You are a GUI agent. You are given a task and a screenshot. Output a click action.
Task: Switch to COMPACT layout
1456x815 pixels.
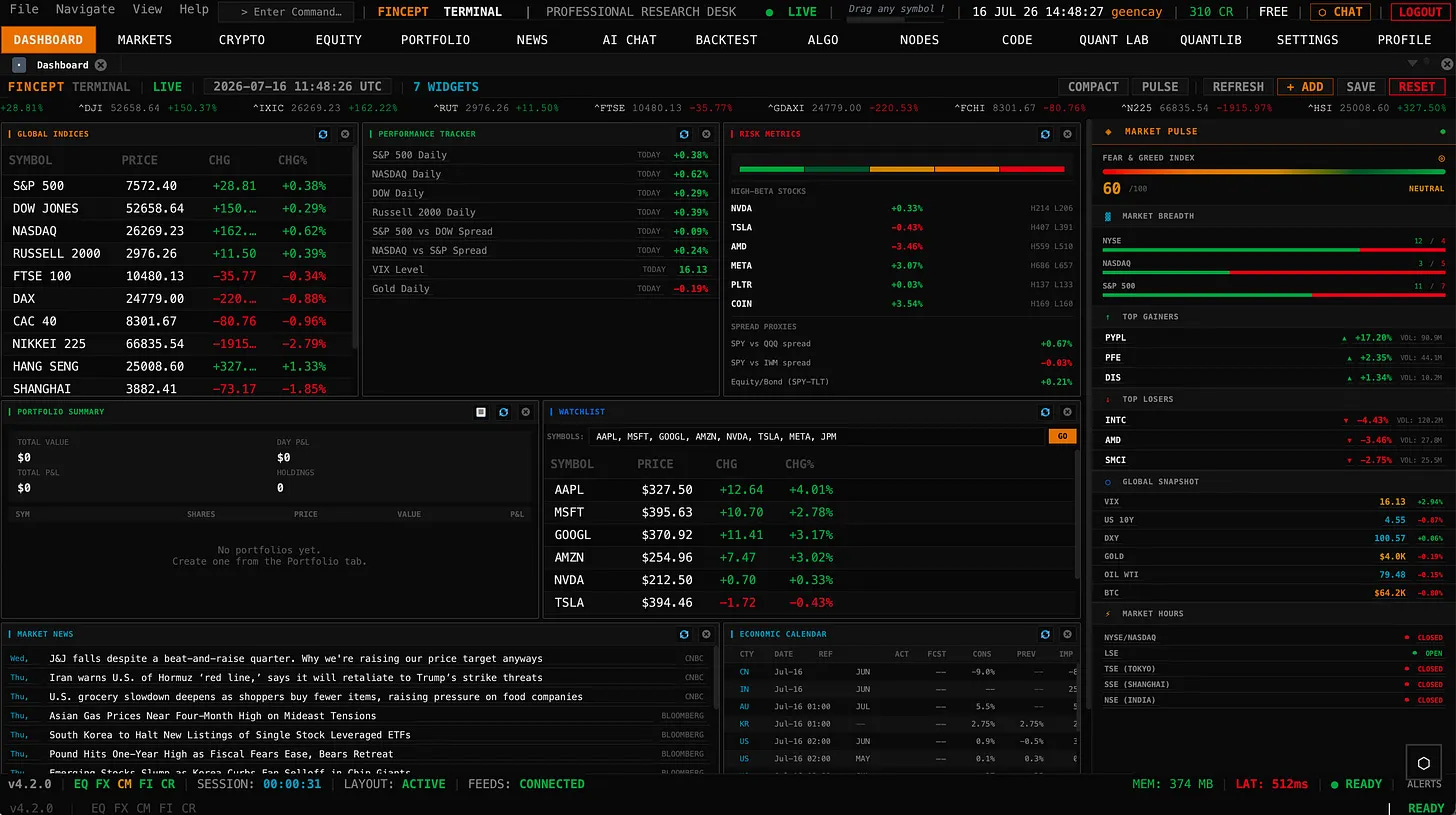click(1093, 87)
